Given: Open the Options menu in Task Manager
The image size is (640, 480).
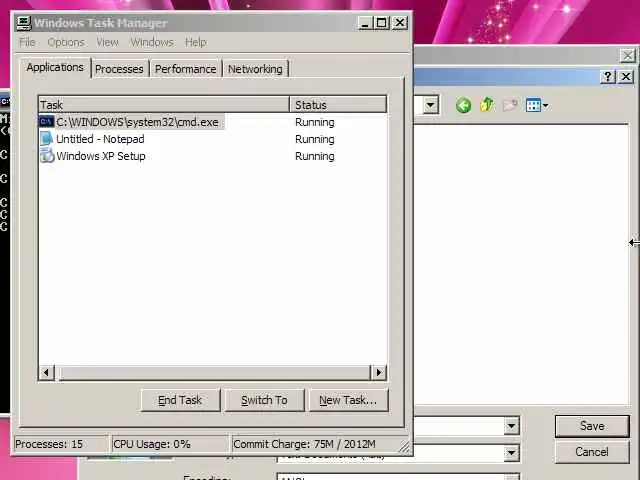Looking at the screenshot, I should [66, 42].
